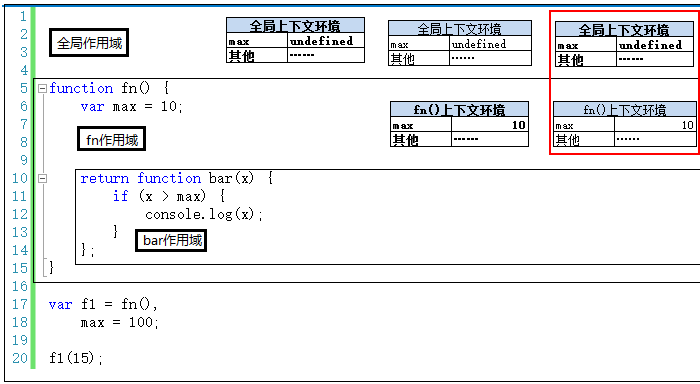Select line number 19 in the gutter
This screenshot has width=700, height=384.
(x=20, y=340)
